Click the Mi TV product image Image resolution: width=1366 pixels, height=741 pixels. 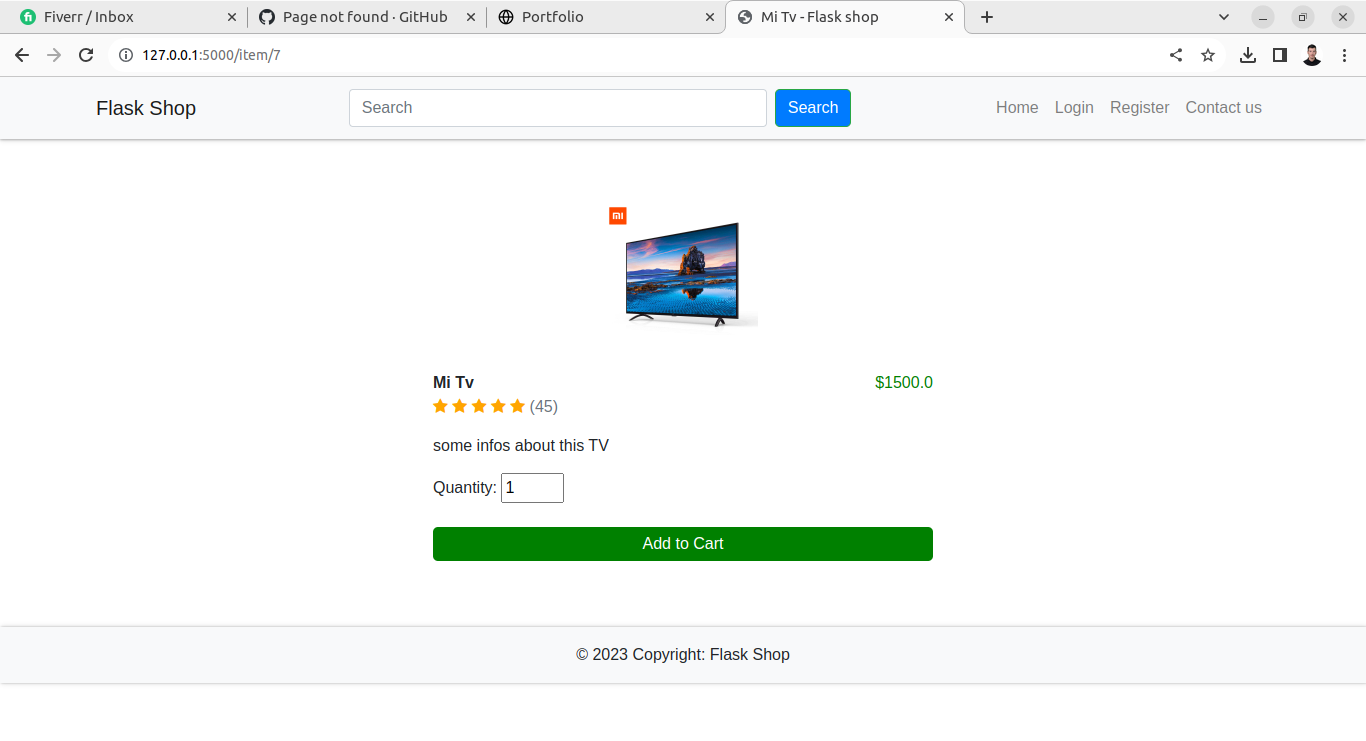684,270
